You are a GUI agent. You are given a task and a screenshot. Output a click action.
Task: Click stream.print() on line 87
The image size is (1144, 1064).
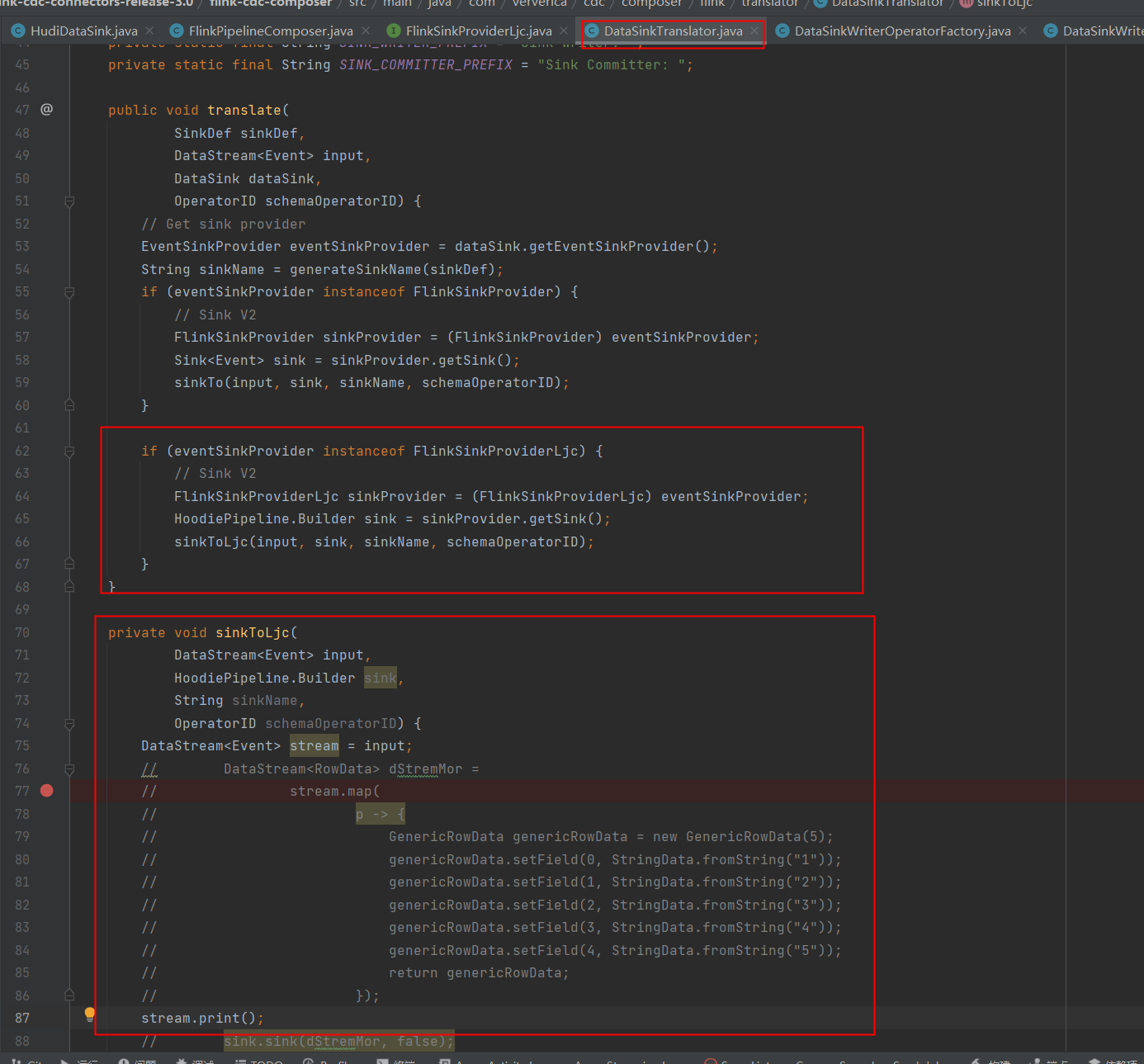pyautogui.click(x=202, y=1018)
